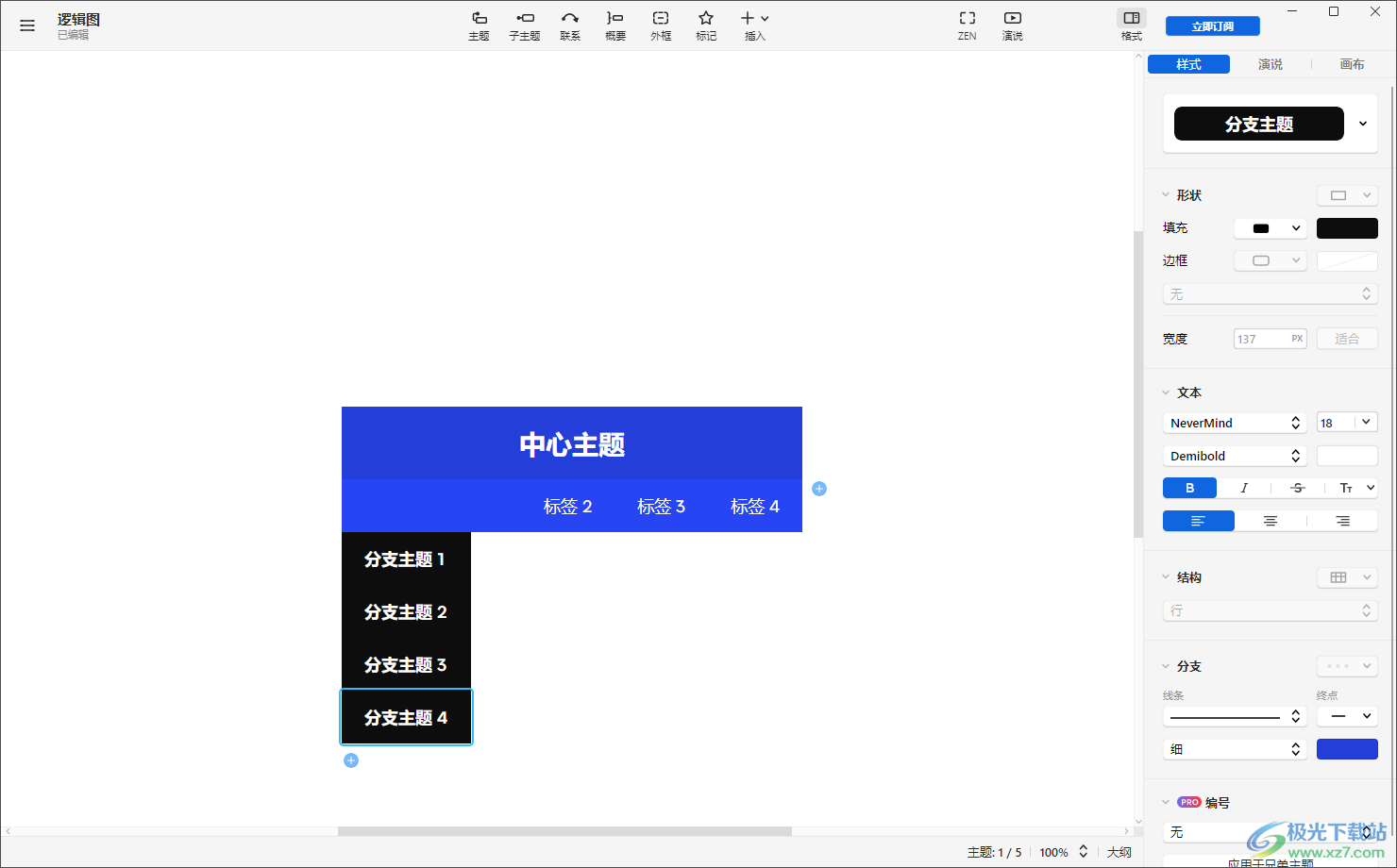The width and height of the screenshot is (1397, 868).
Task: Add a boundary frame (外框)
Action: click(661, 25)
